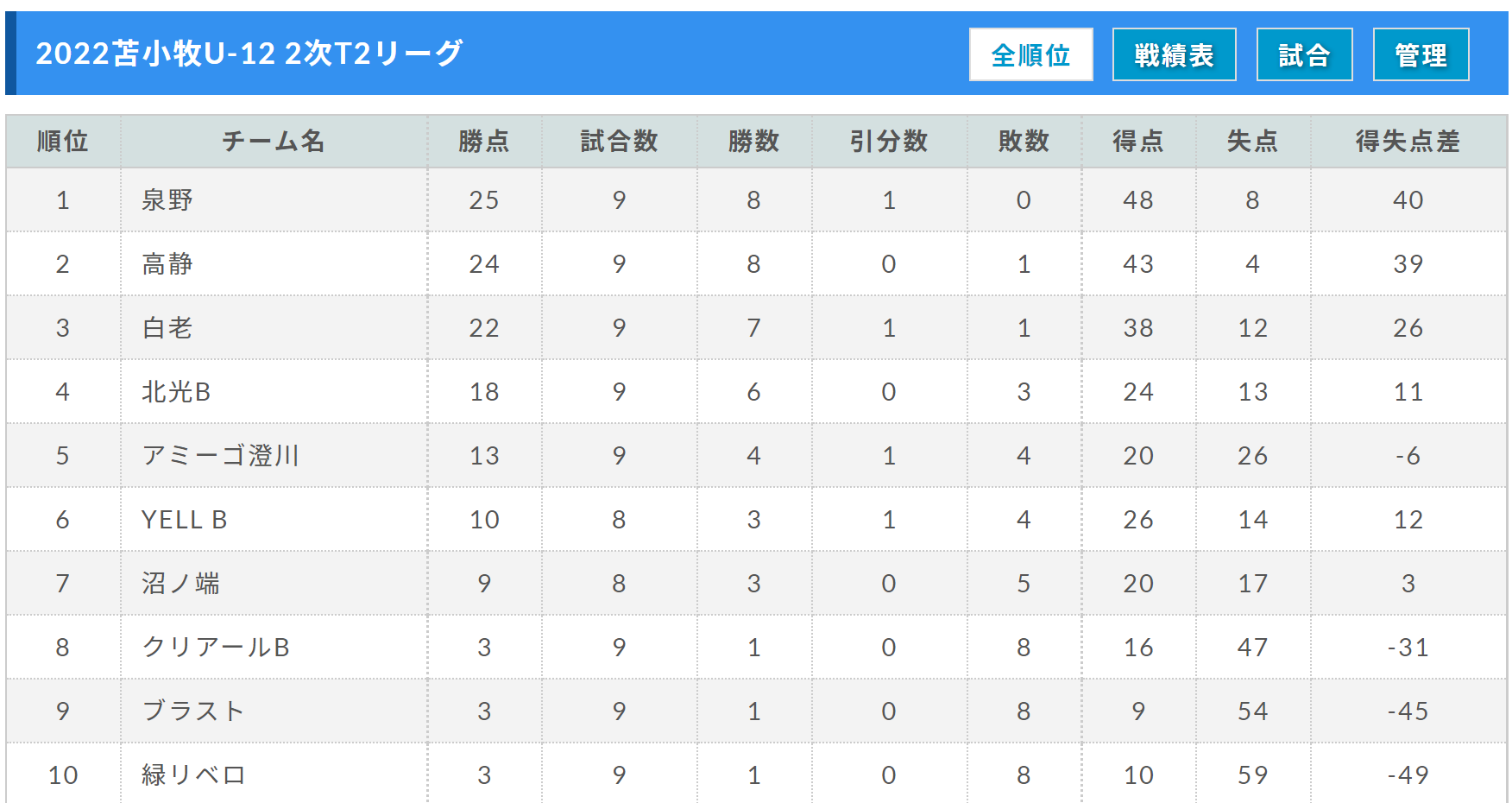Click team クリアールB
The image size is (1512, 803).
click(216, 648)
